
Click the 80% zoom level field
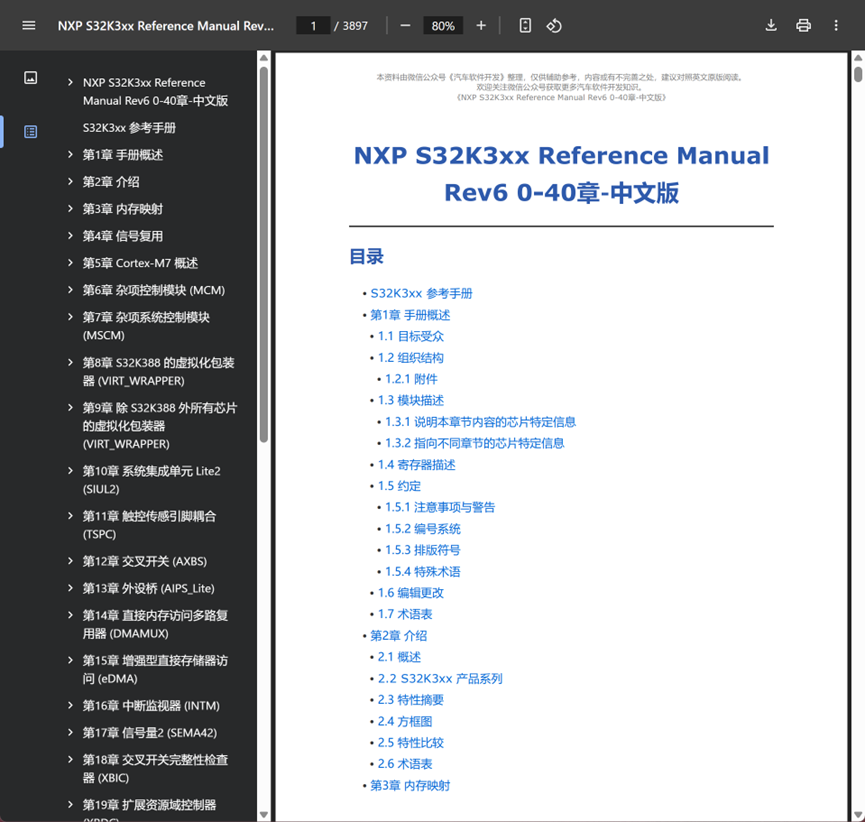click(x=443, y=25)
